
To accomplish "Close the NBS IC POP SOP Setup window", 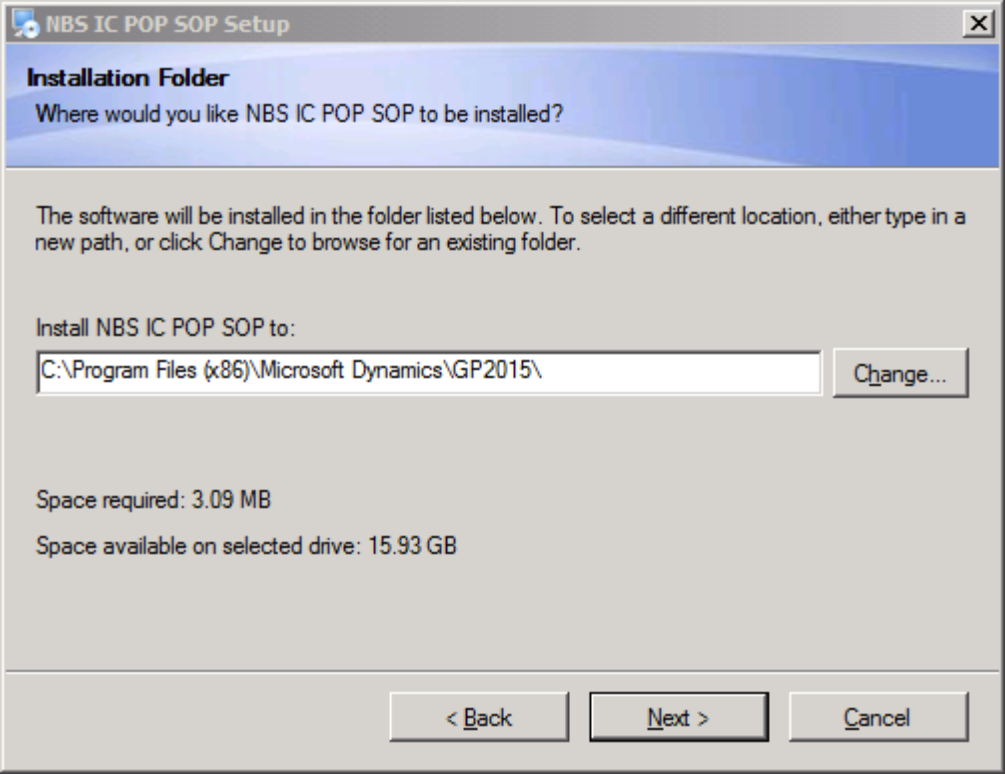I will [x=977, y=24].
